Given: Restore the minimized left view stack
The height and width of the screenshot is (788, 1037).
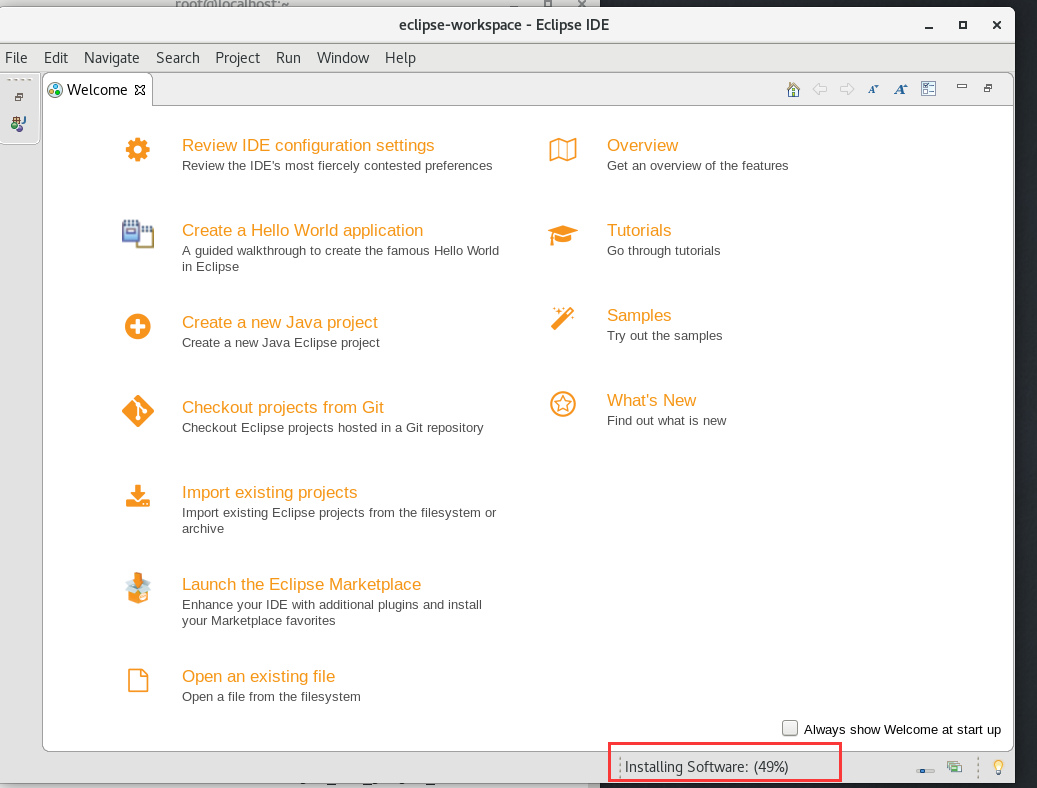Looking at the screenshot, I should point(19,97).
